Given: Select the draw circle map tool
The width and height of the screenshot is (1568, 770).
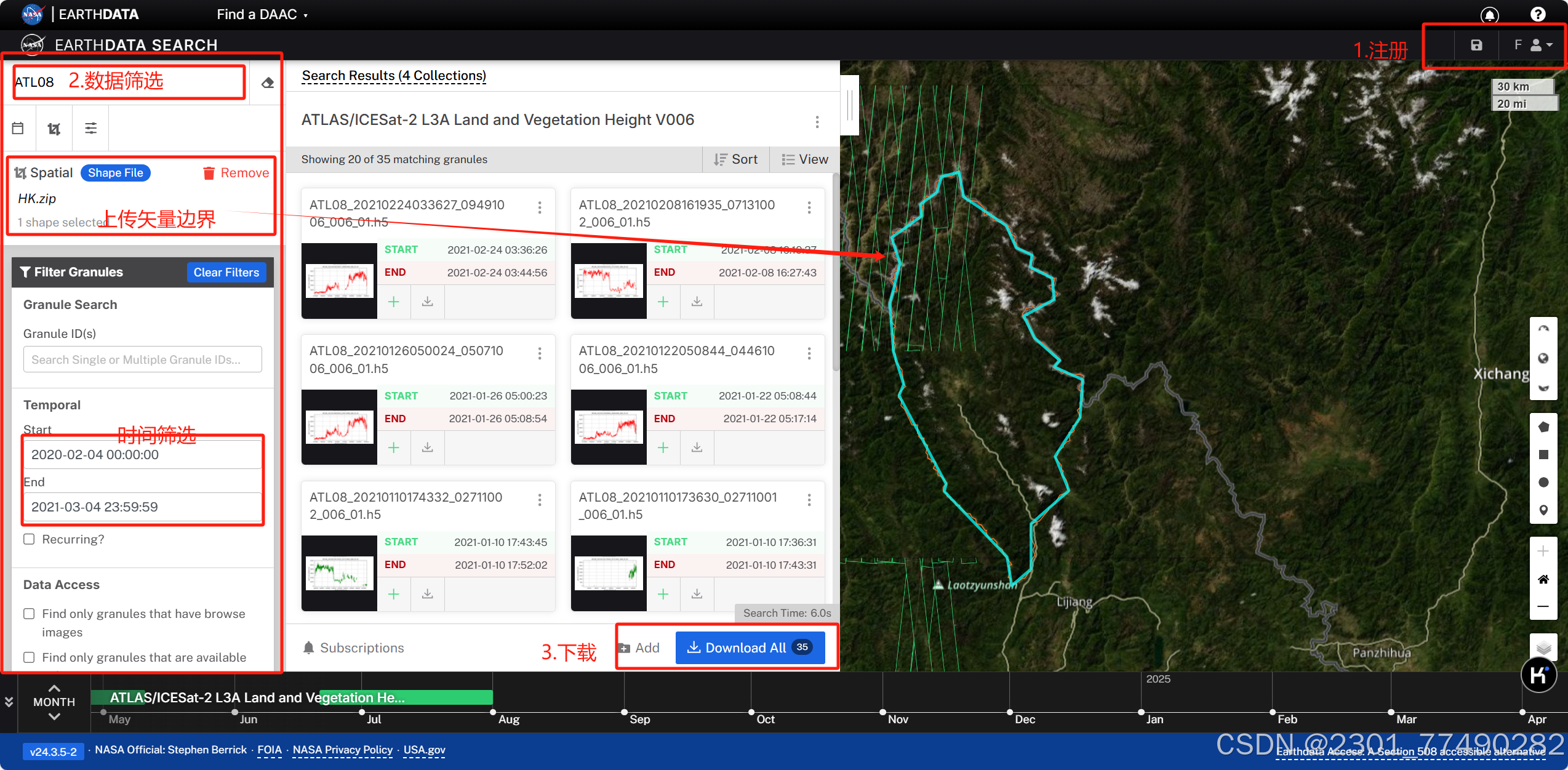Looking at the screenshot, I should click(1543, 483).
